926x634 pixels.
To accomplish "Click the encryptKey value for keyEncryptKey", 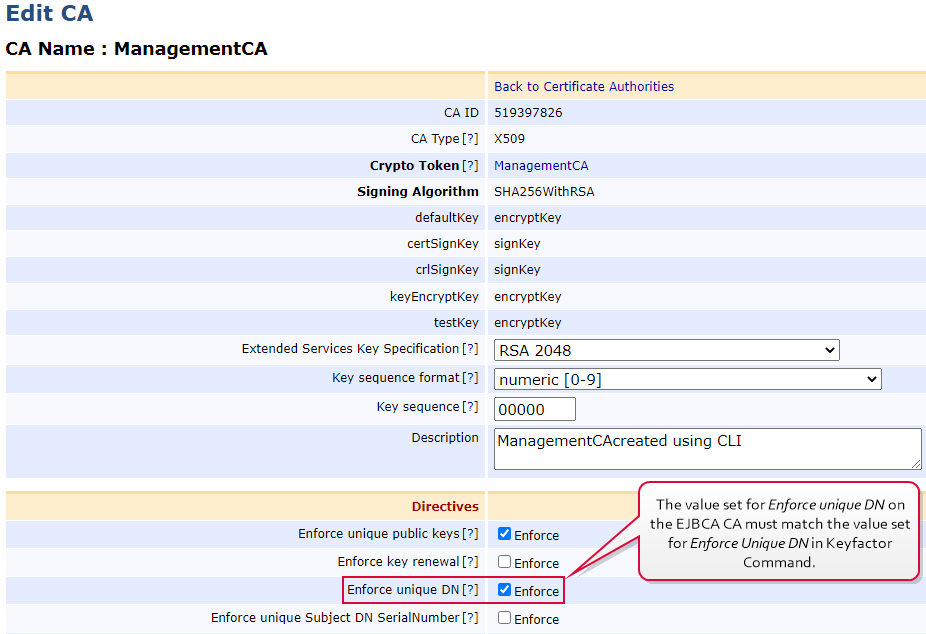I will coord(527,296).
